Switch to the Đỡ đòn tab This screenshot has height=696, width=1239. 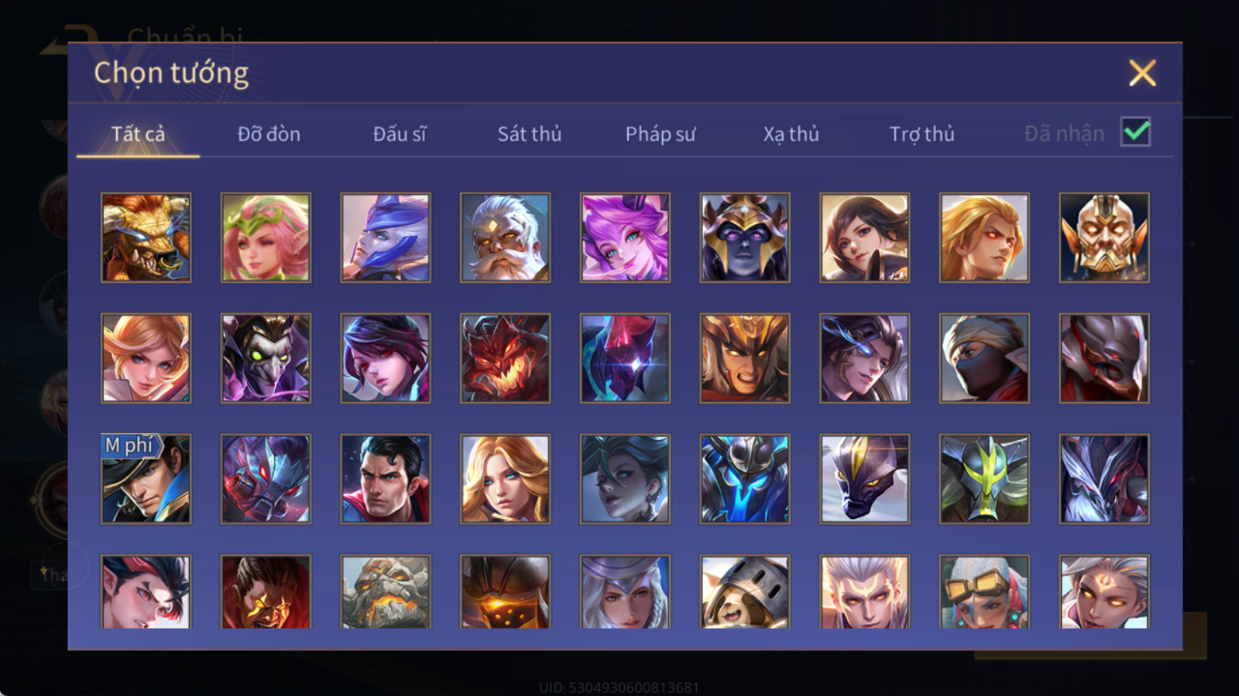269,134
